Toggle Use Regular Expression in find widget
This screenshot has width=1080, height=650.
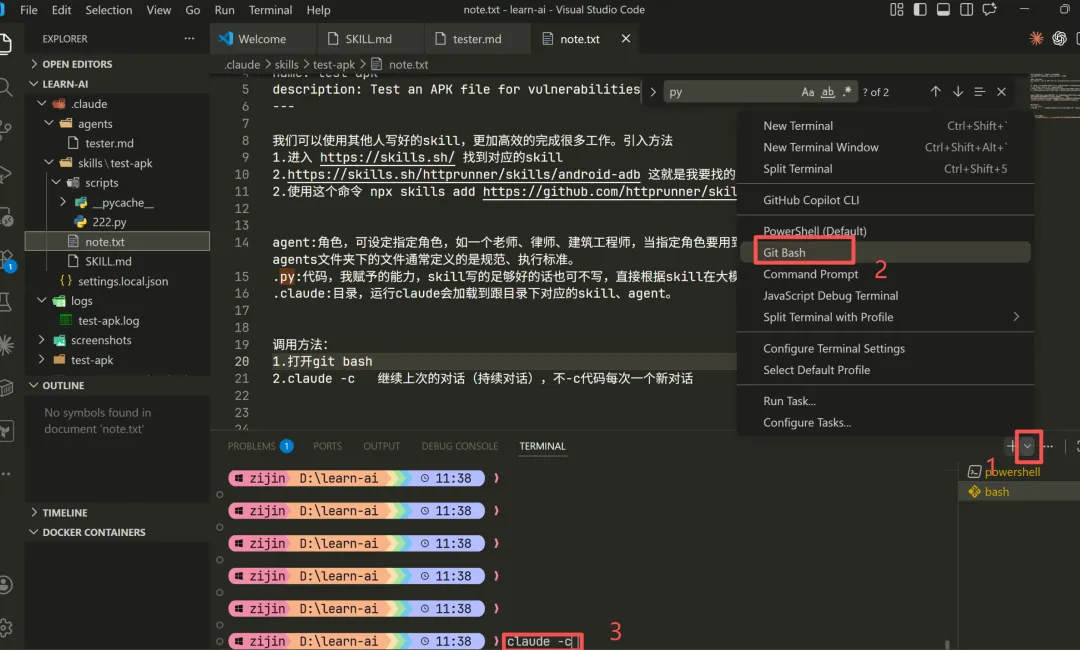coord(847,92)
